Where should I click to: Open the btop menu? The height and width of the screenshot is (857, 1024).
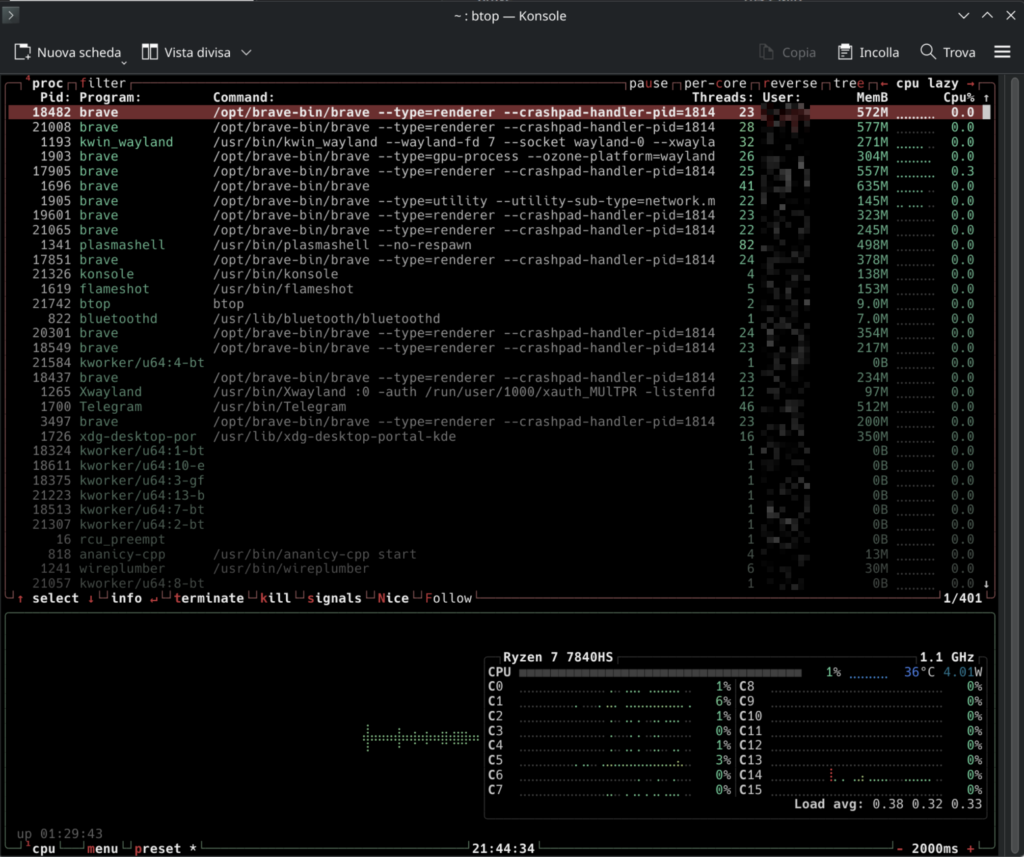pos(103,848)
